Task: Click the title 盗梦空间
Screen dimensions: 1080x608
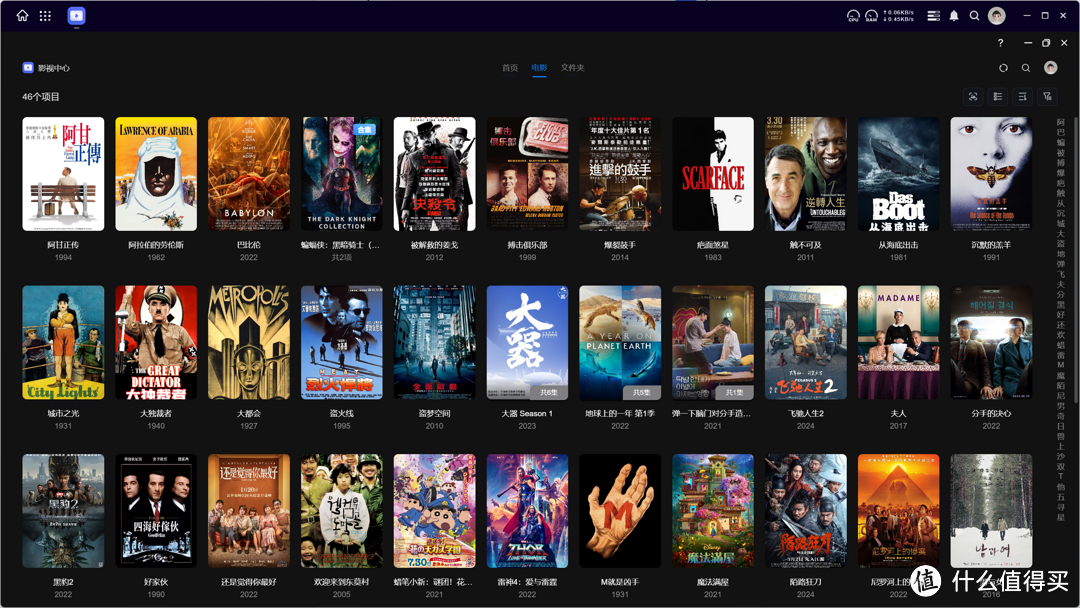Action: (435, 413)
